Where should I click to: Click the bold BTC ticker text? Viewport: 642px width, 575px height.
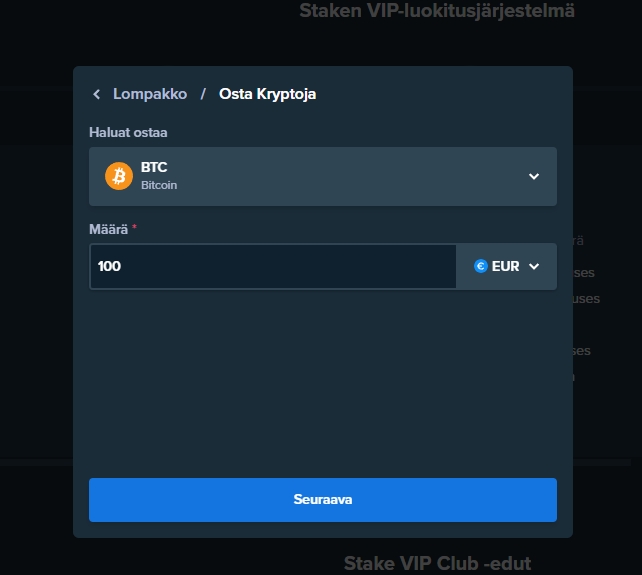154,168
